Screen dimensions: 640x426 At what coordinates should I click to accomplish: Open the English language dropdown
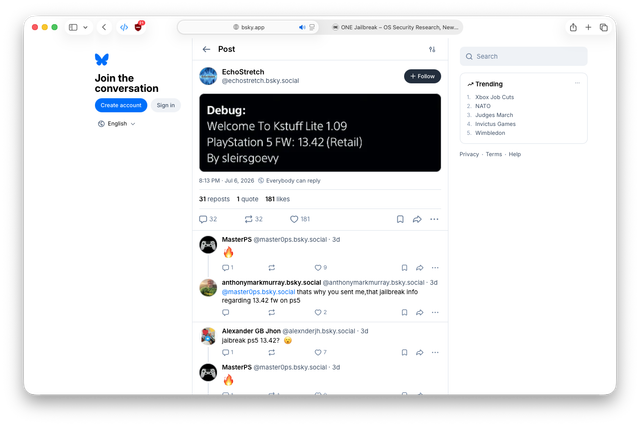117,124
